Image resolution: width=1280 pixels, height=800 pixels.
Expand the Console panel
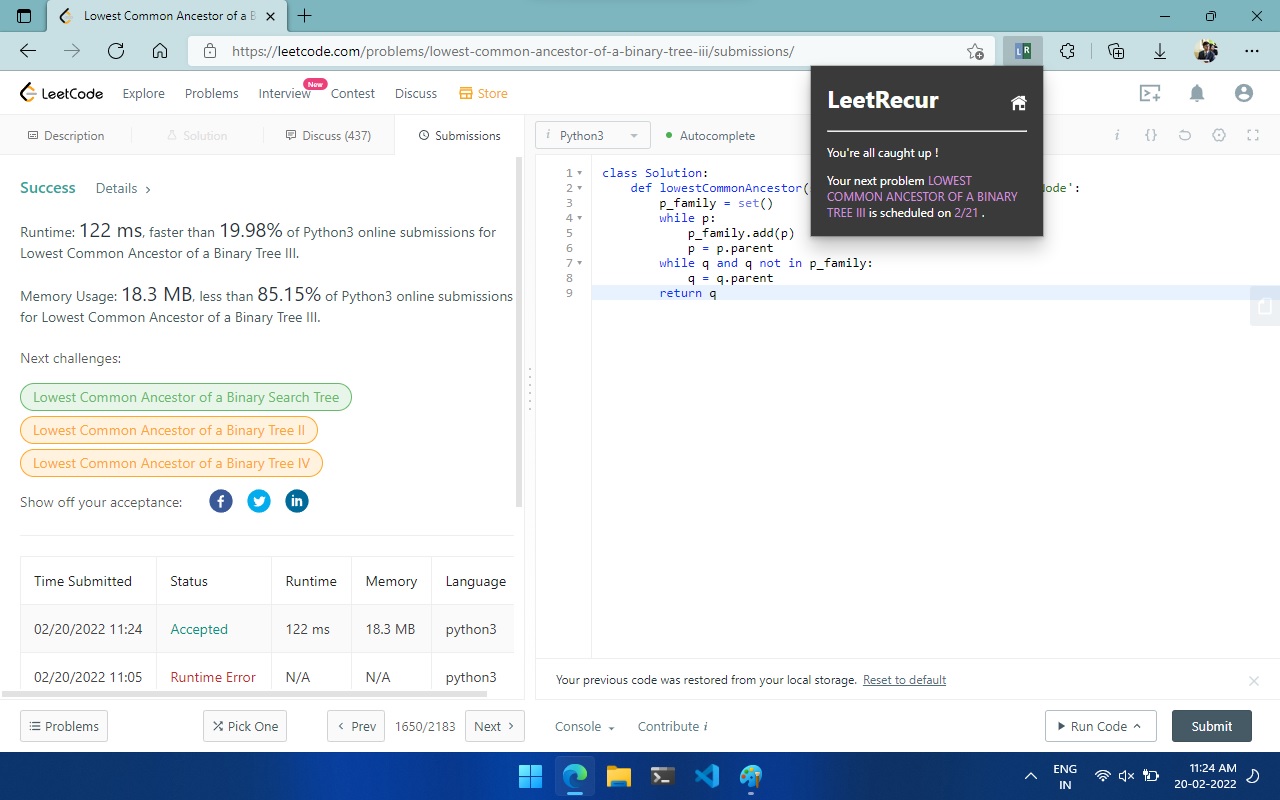584,727
